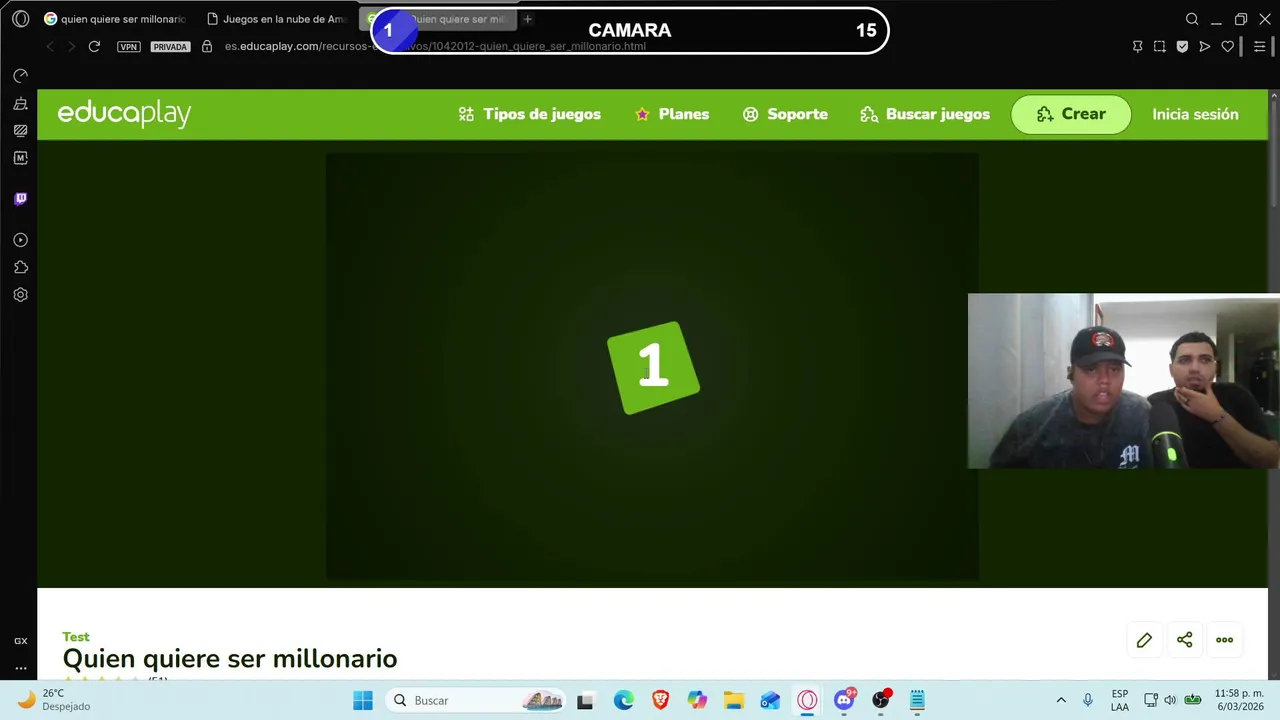Viewport: 1280px width, 720px height.
Task: Open GX Cleaner icon in sidebar
Action: point(20,103)
